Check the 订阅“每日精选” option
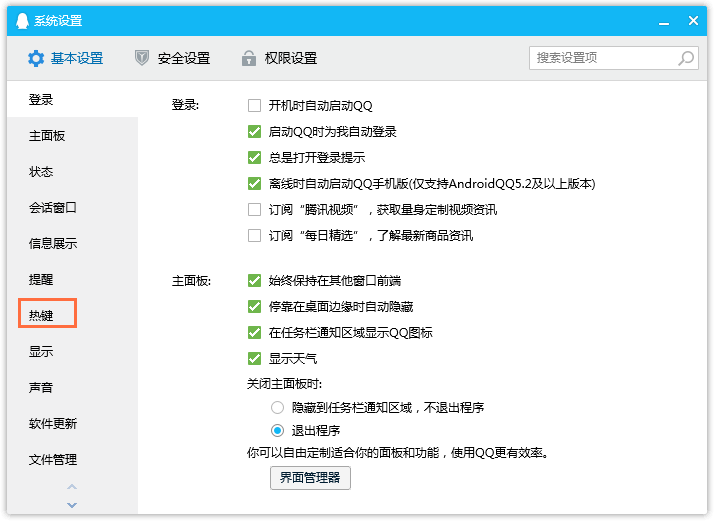The image size is (717, 521). click(x=254, y=236)
